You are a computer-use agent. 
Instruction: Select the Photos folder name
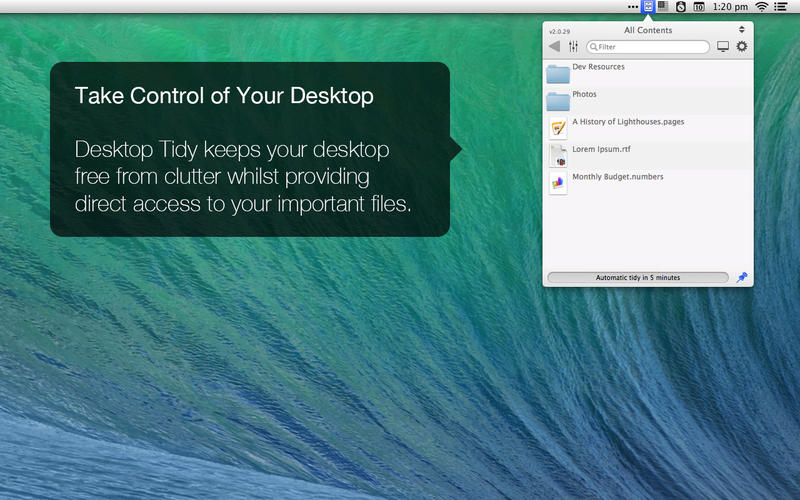click(x=584, y=94)
